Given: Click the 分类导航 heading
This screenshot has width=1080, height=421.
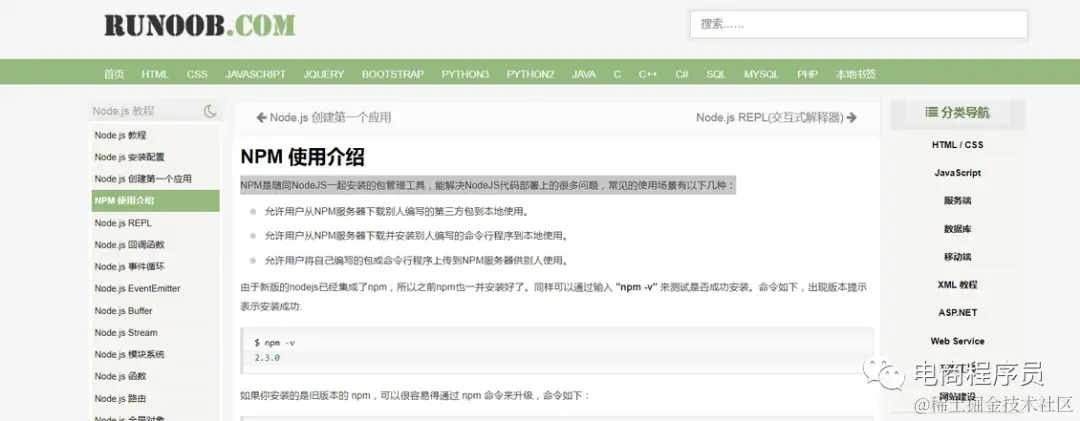Looking at the screenshot, I should pos(965,112).
